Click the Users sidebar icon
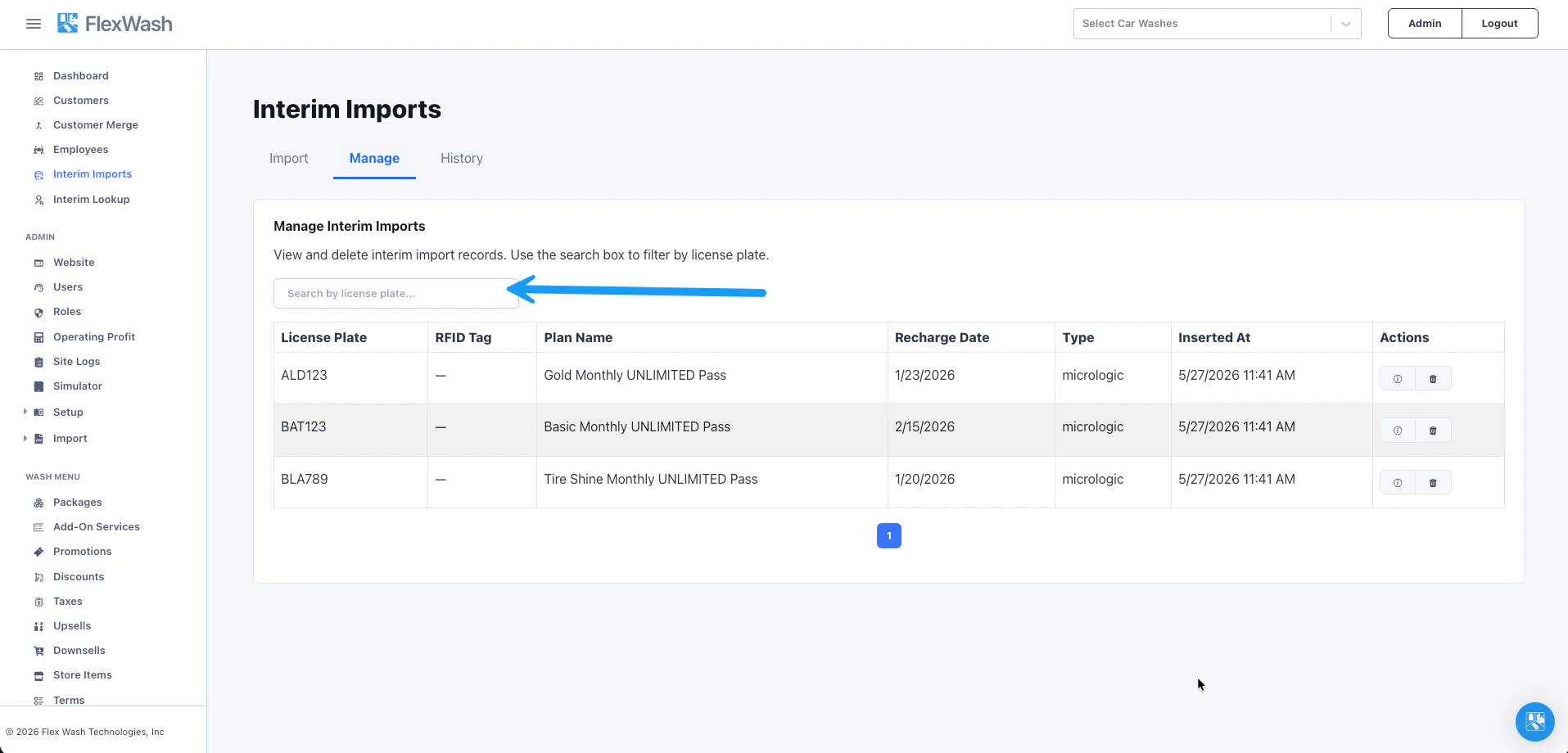The height and width of the screenshot is (753, 1568). pyautogui.click(x=38, y=287)
